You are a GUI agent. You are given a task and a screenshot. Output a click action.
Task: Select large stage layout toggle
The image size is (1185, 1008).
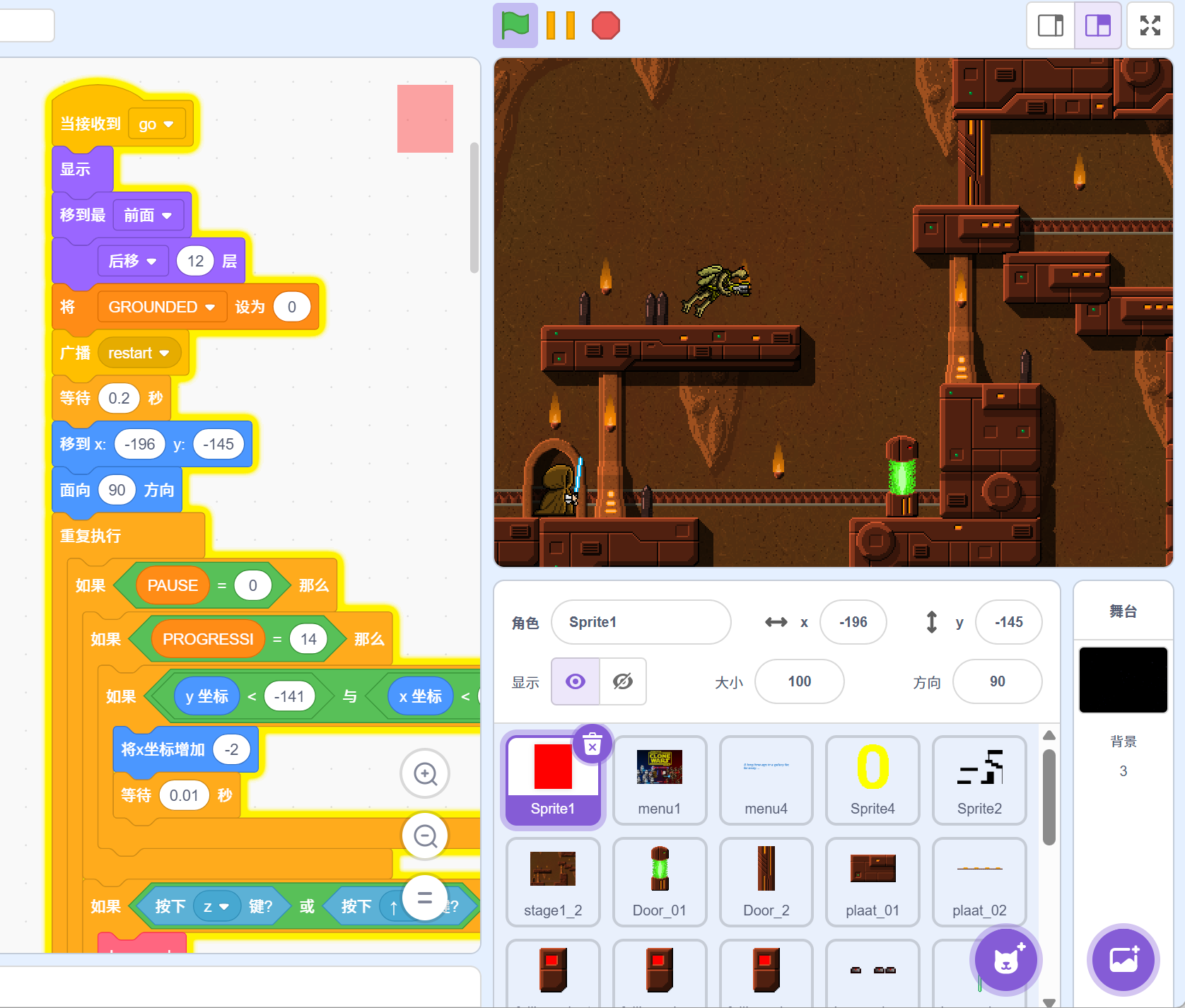1097,25
